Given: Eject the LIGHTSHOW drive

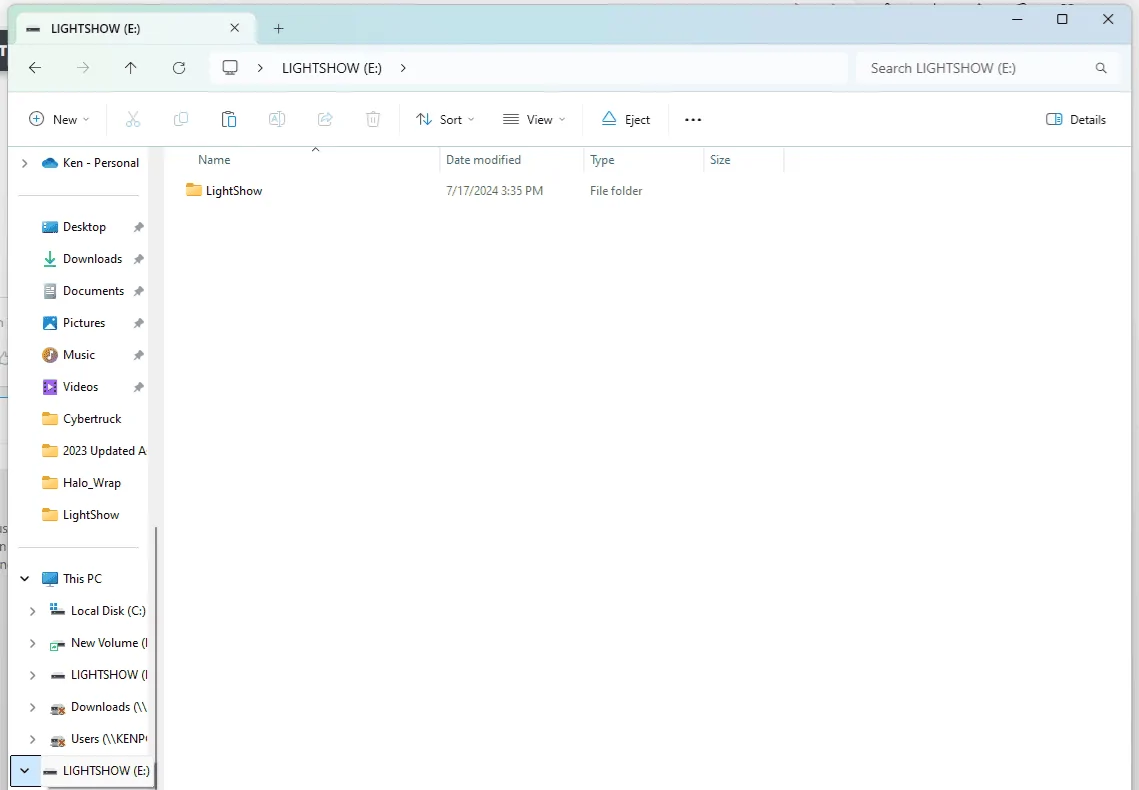Looking at the screenshot, I should pyautogui.click(x=626, y=119).
